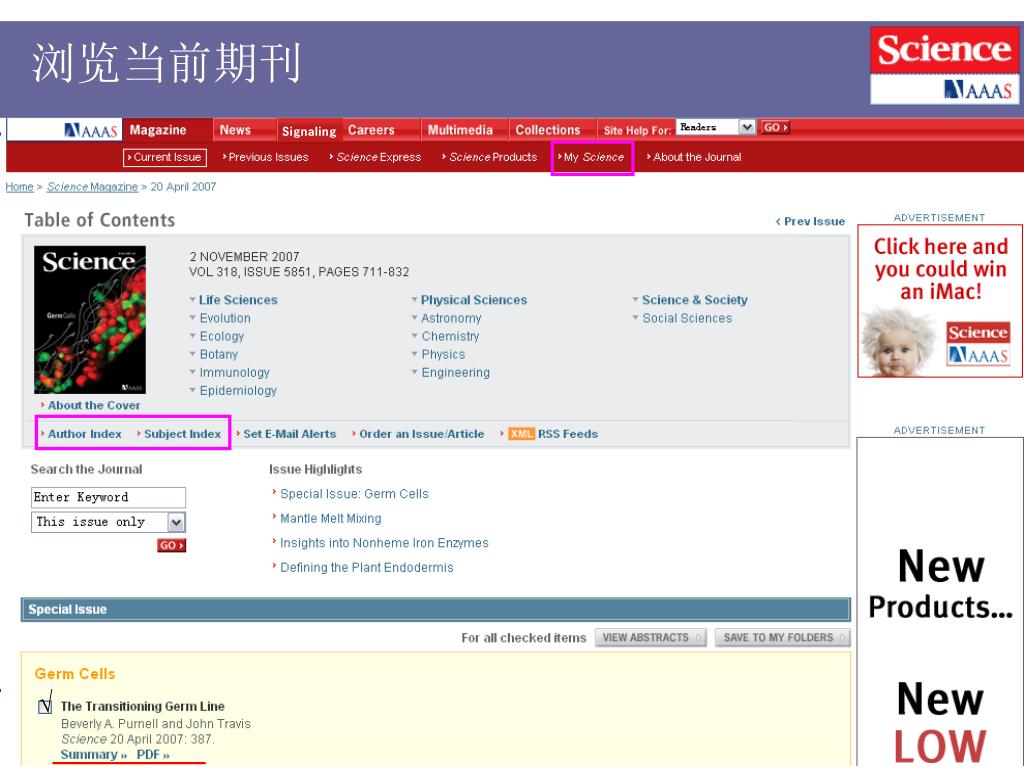Select the Careers tab

[x=381, y=130]
